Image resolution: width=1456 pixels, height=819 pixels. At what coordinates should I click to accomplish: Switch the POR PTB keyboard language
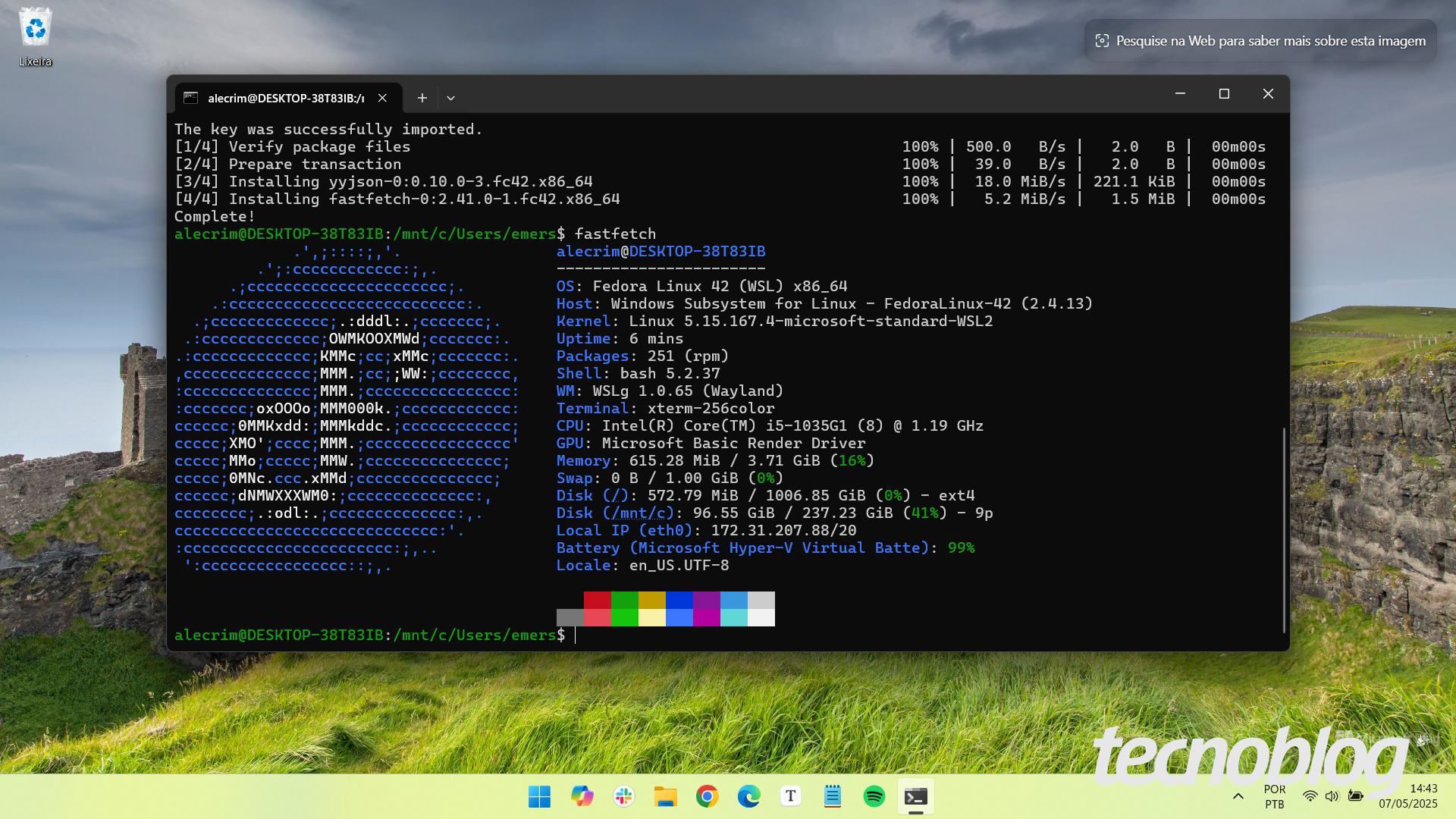1274,796
